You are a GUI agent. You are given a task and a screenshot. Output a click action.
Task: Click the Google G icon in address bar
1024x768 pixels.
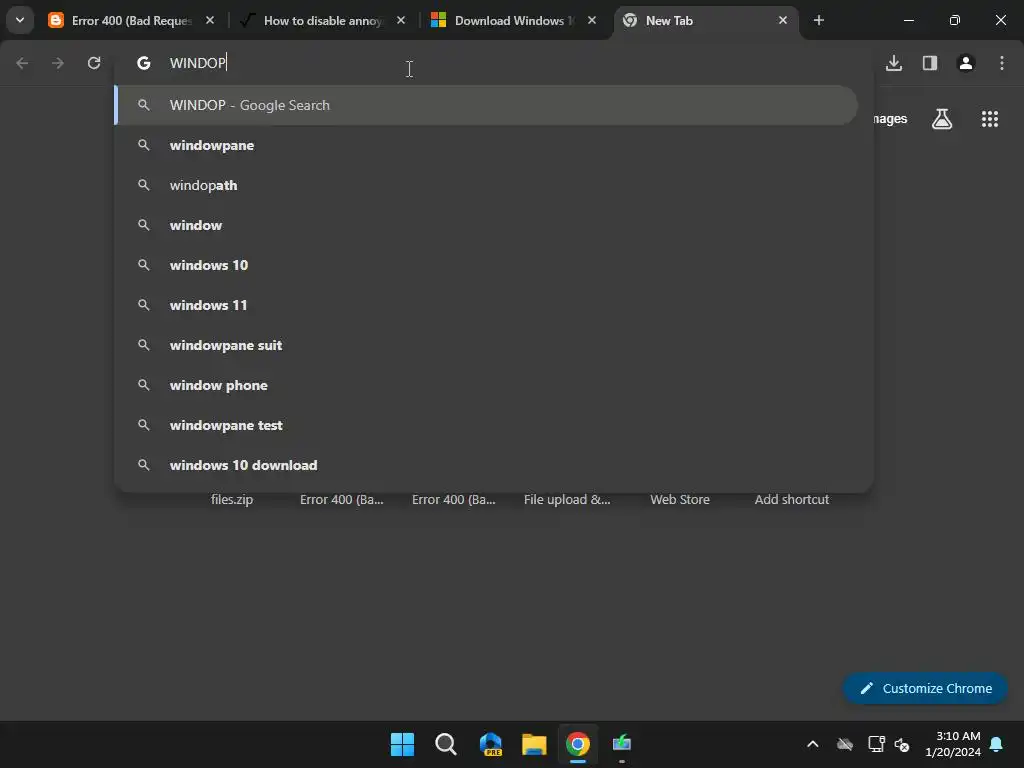pyautogui.click(x=144, y=63)
